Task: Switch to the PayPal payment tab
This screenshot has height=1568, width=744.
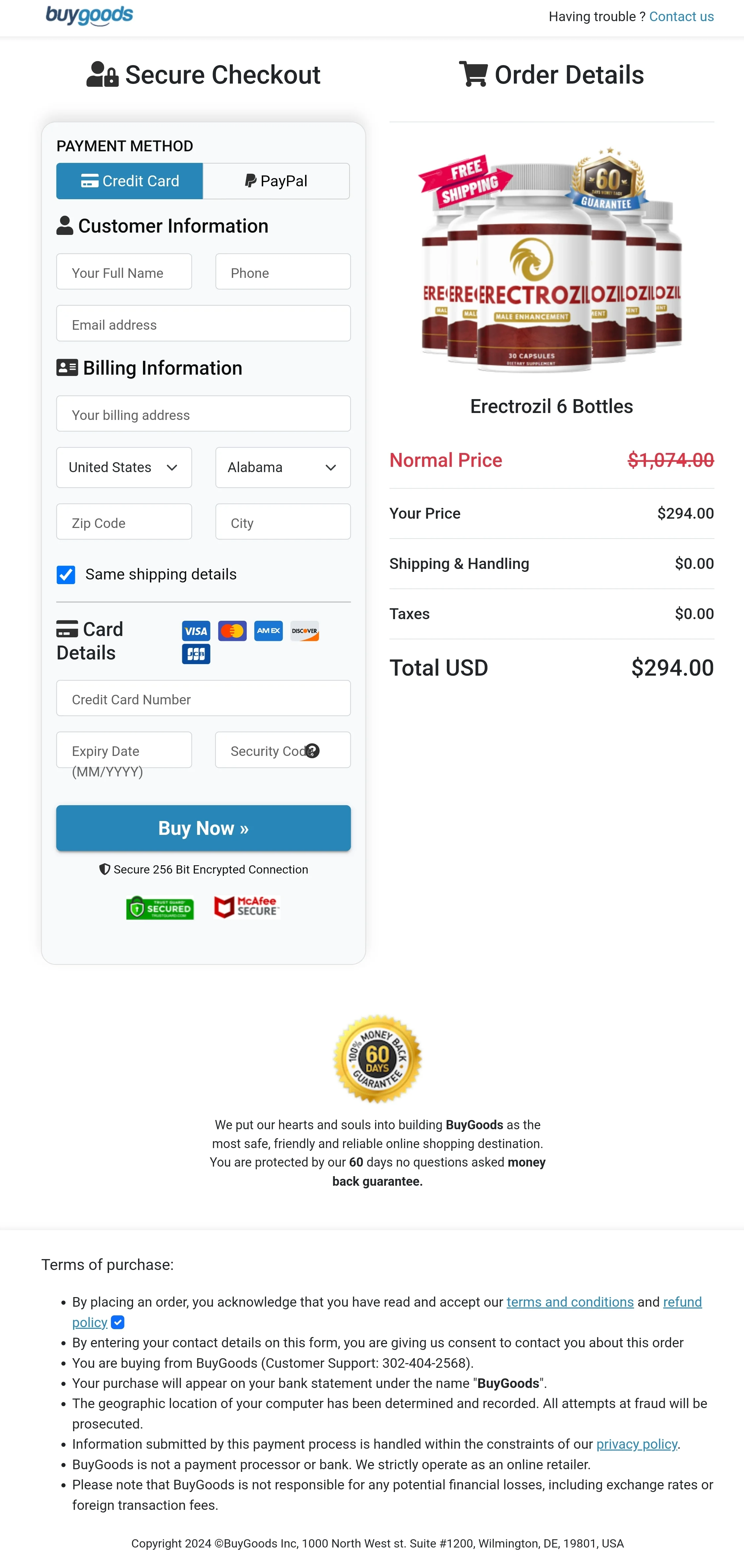Action: point(276,181)
